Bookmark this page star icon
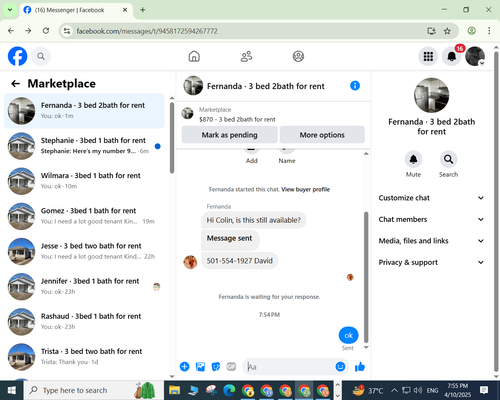This screenshot has width=500, height=400. click(x=447, y=31)
